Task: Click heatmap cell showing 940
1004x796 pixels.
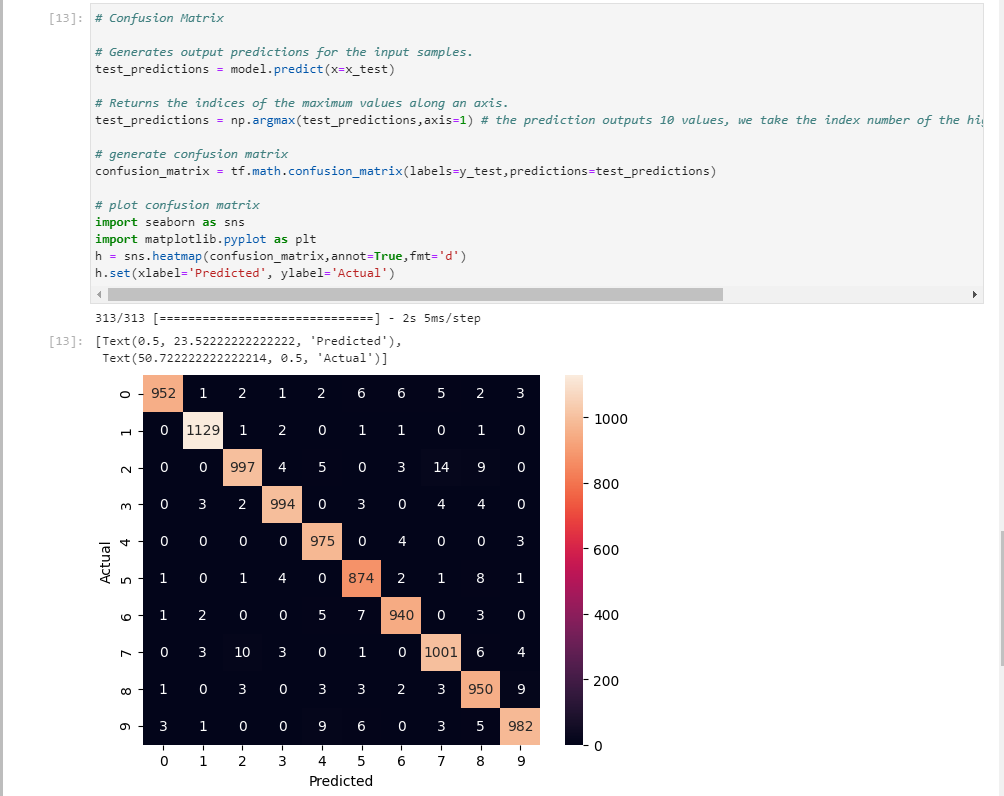Action: point(401,615)
